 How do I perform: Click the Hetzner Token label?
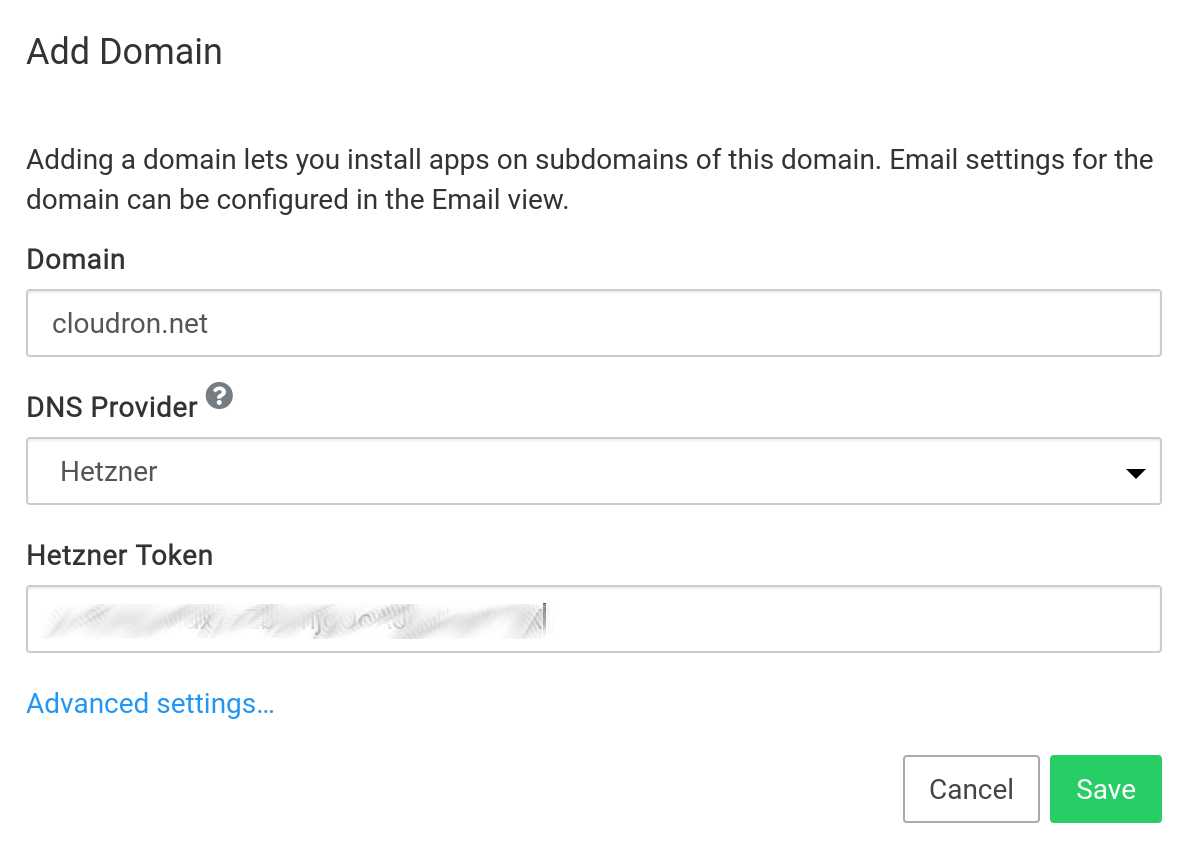[120, 556]
